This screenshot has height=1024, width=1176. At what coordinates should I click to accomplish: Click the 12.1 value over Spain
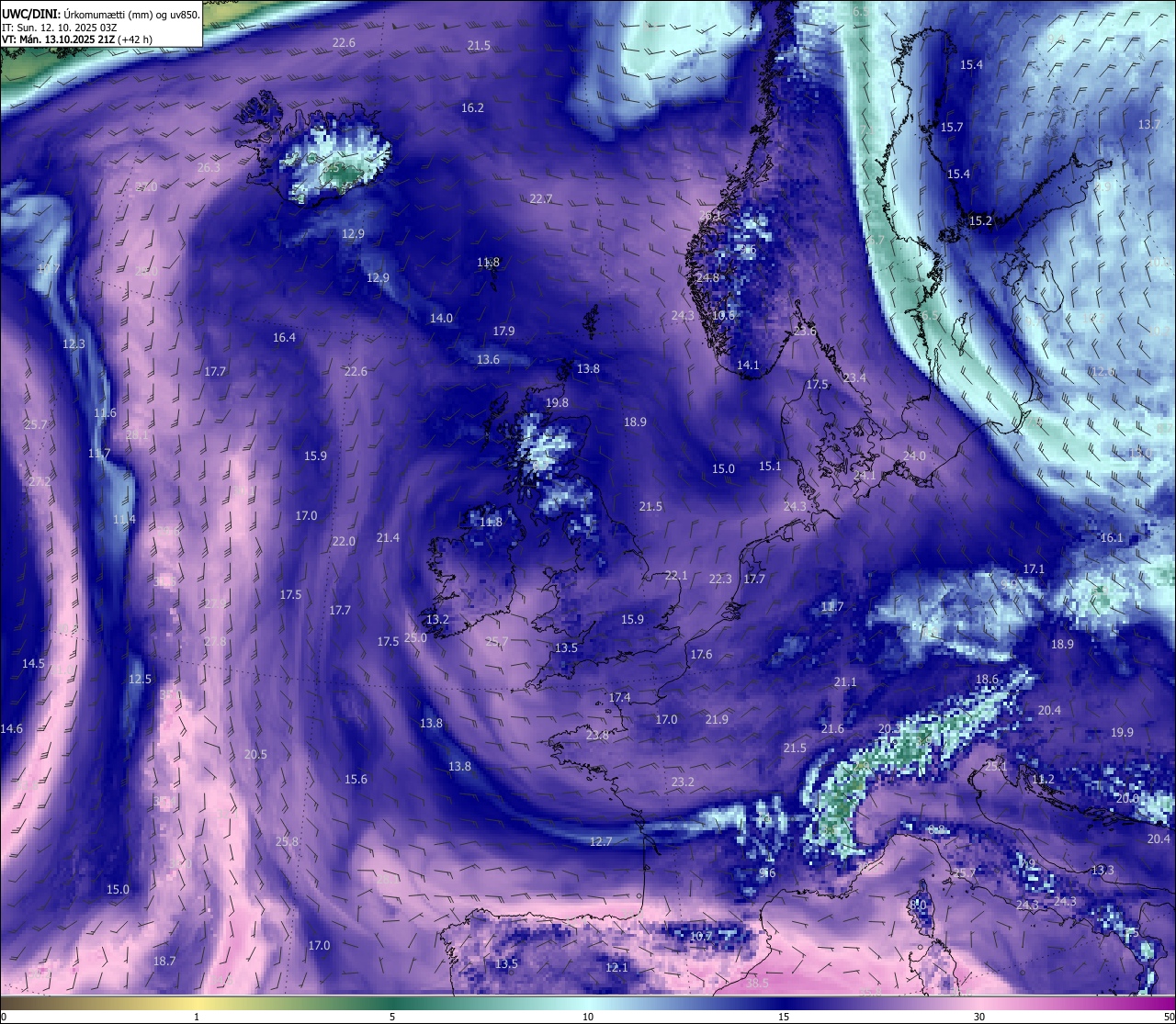pos(616,967)
